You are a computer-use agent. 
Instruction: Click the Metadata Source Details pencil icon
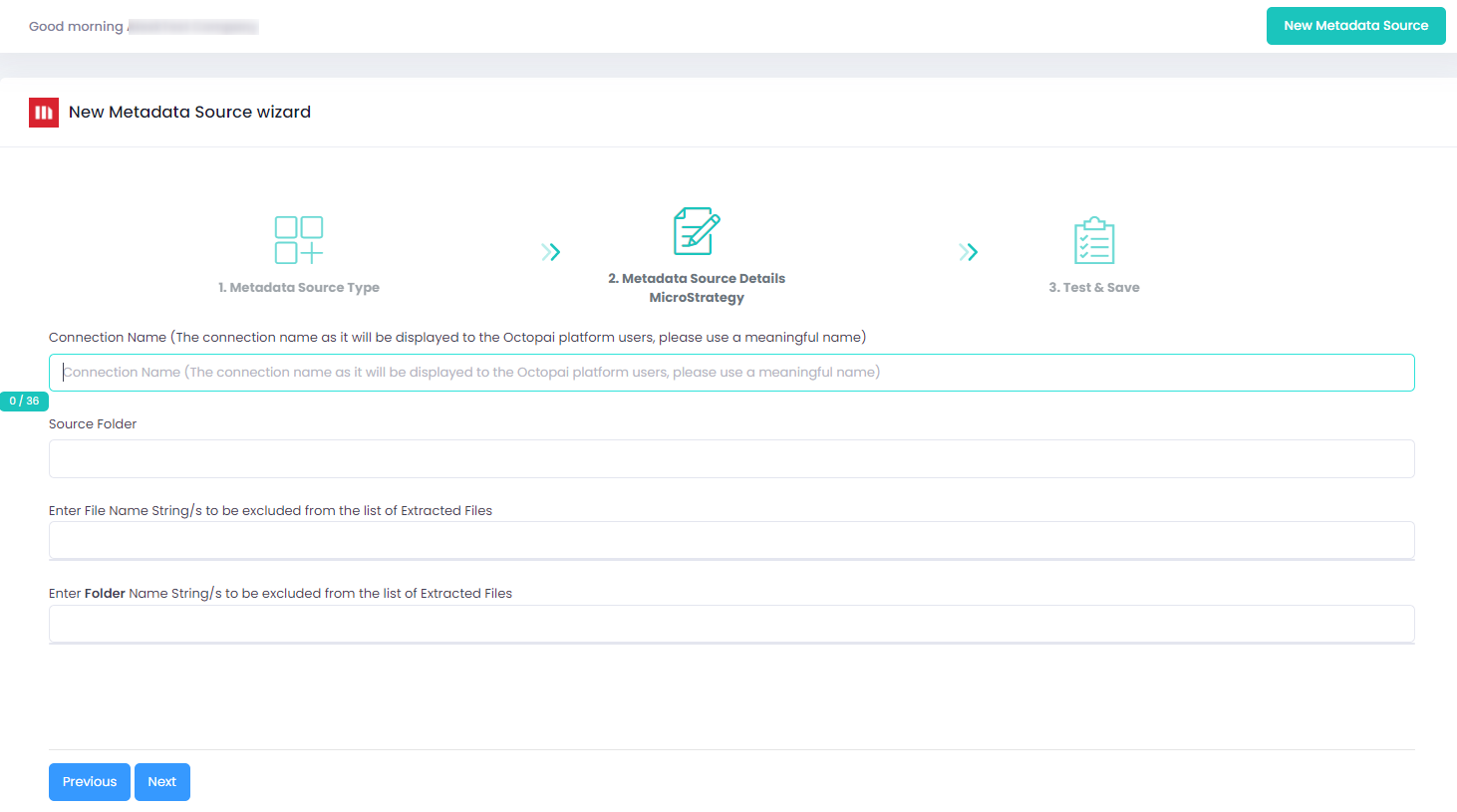tap(697, 231)
